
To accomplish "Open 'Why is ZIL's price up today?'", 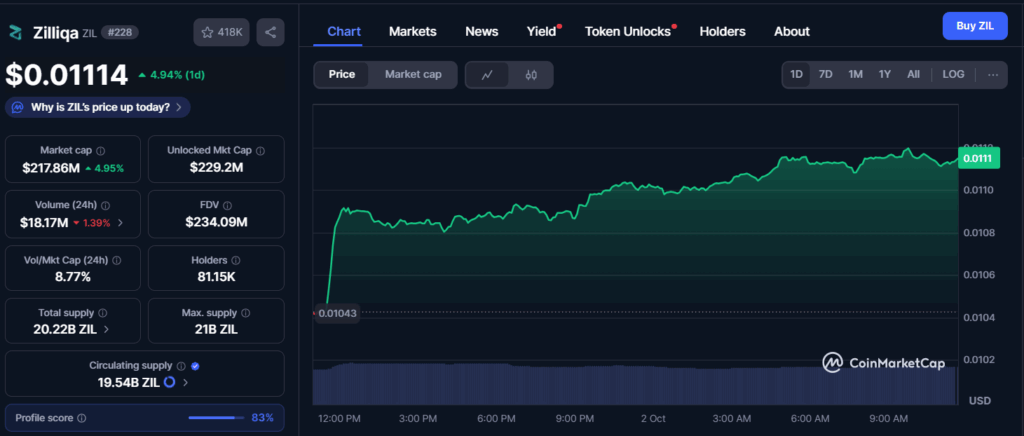I will tap(98, 107).
